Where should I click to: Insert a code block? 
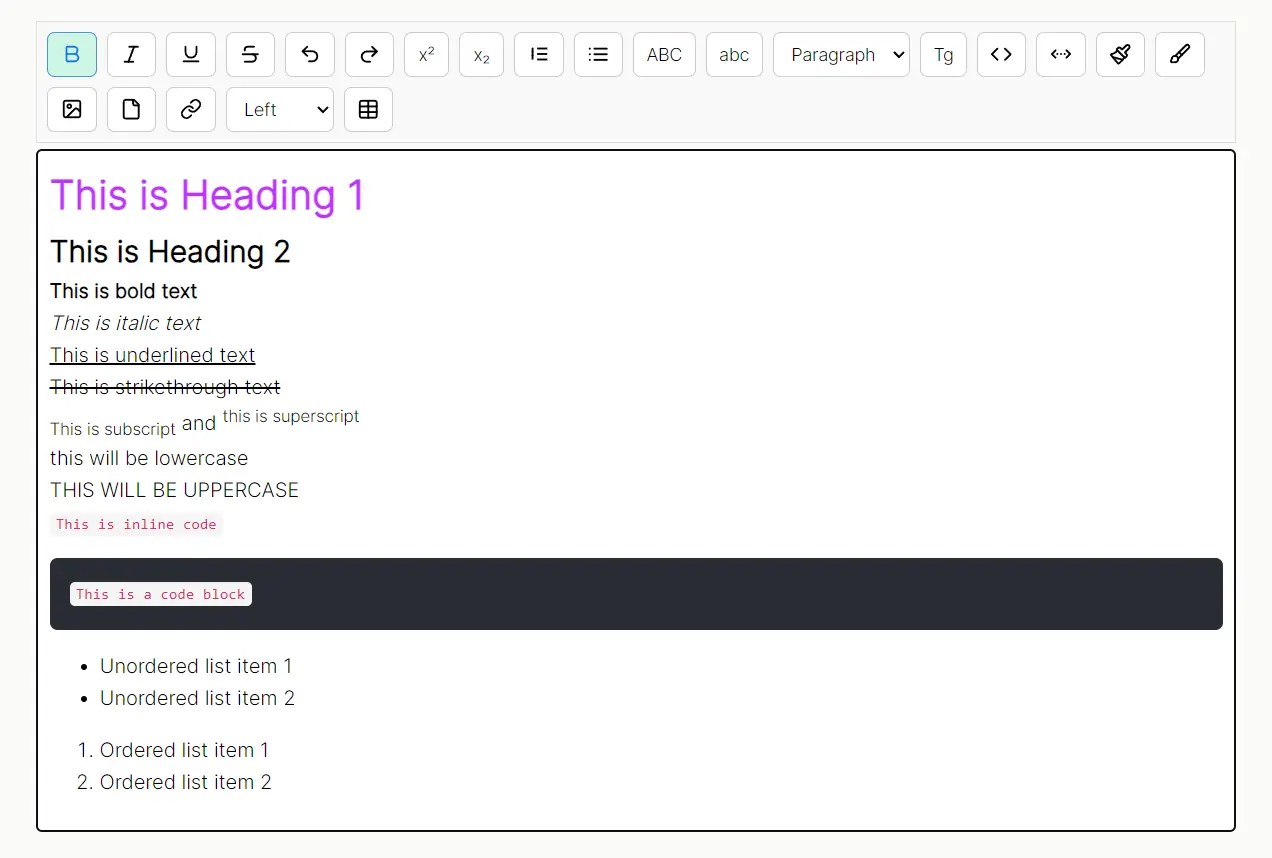pyautogui.click(x=1061, y=55)
